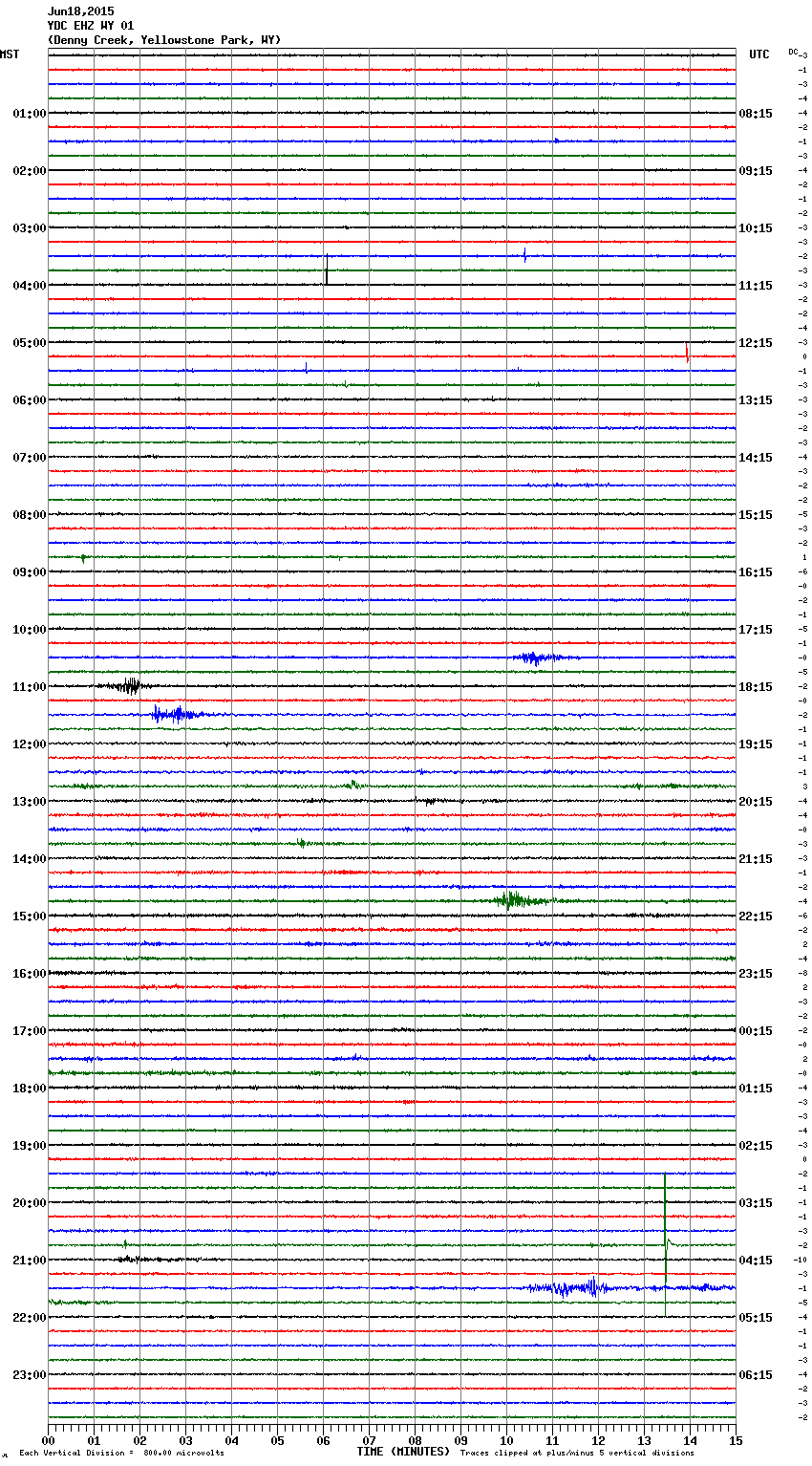Viewport: 812px width, 1466px height.
Task: Click the UTC timezone label
Action: tap(759, 54)
